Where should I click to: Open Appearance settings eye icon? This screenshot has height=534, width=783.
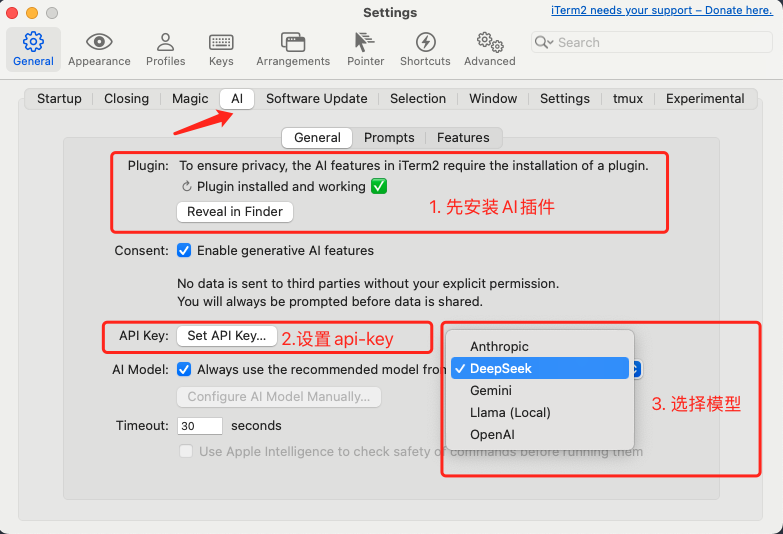(99, 41)
